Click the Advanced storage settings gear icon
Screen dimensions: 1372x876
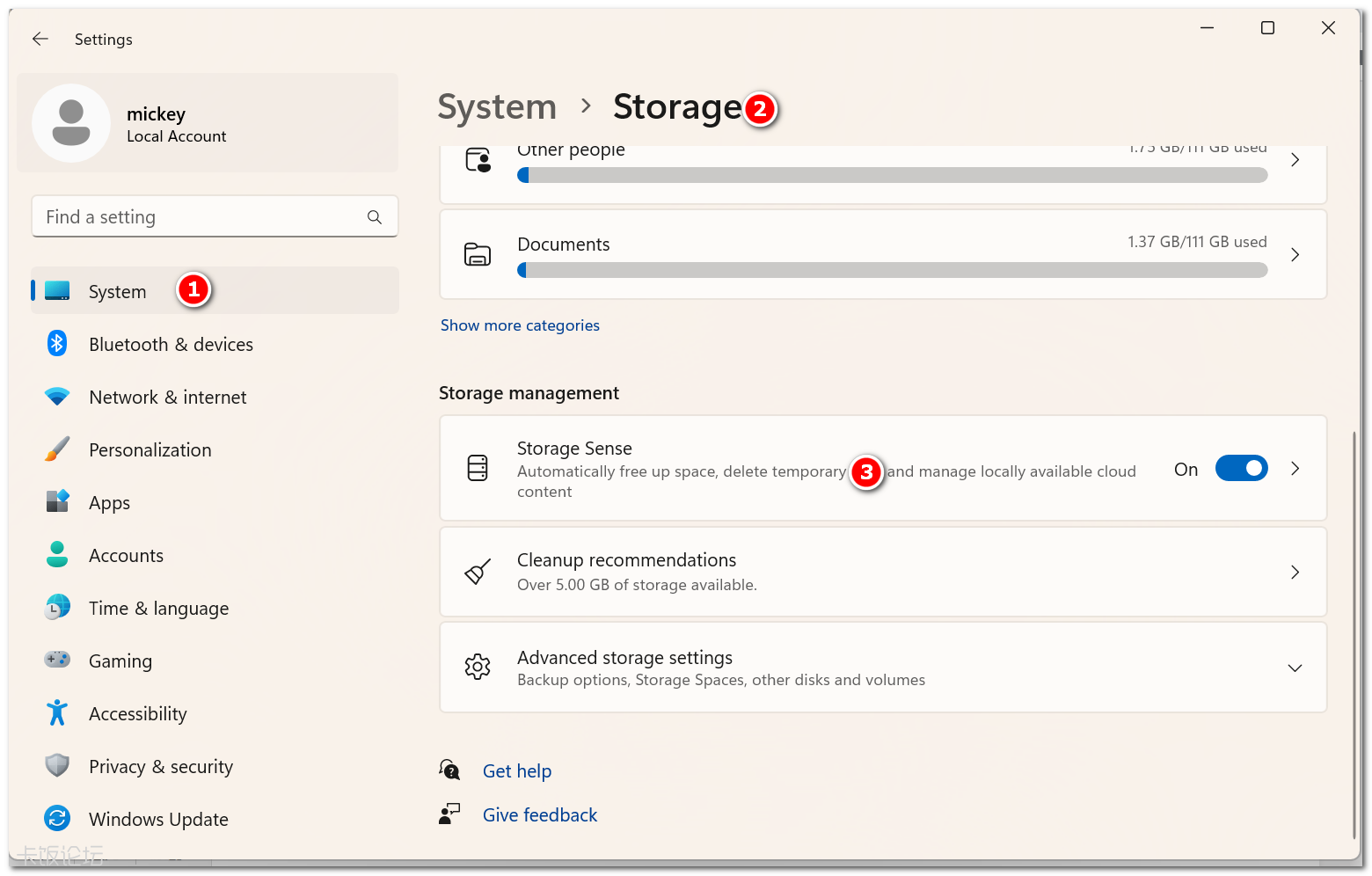(x=478, y=667)
